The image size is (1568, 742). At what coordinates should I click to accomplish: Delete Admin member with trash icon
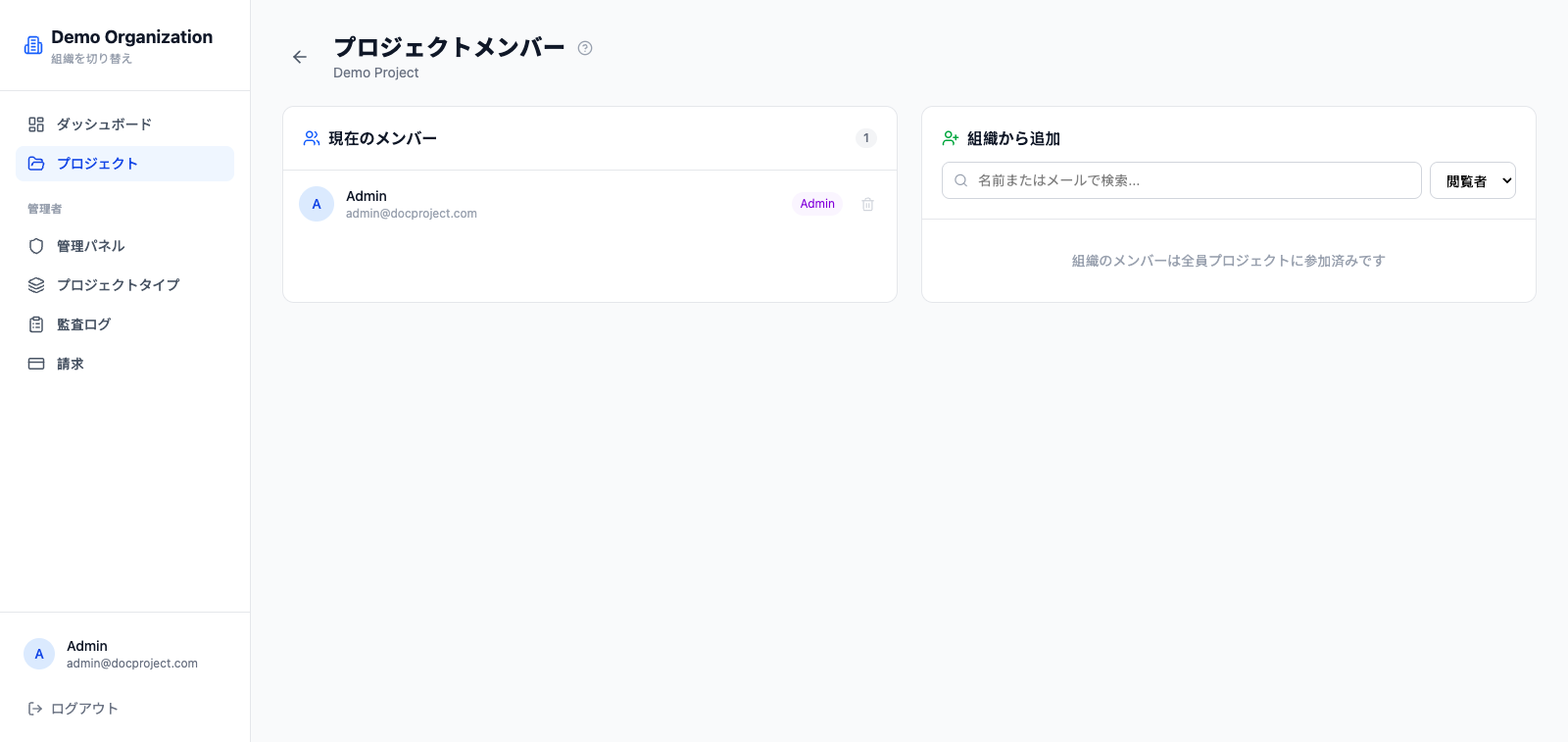[867, 204]
